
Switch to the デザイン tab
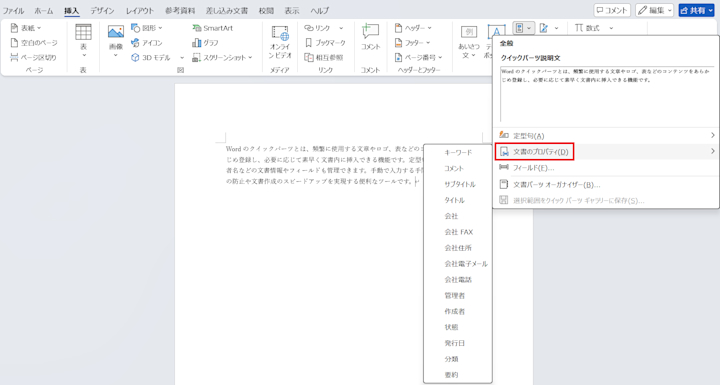coord(102,11)
